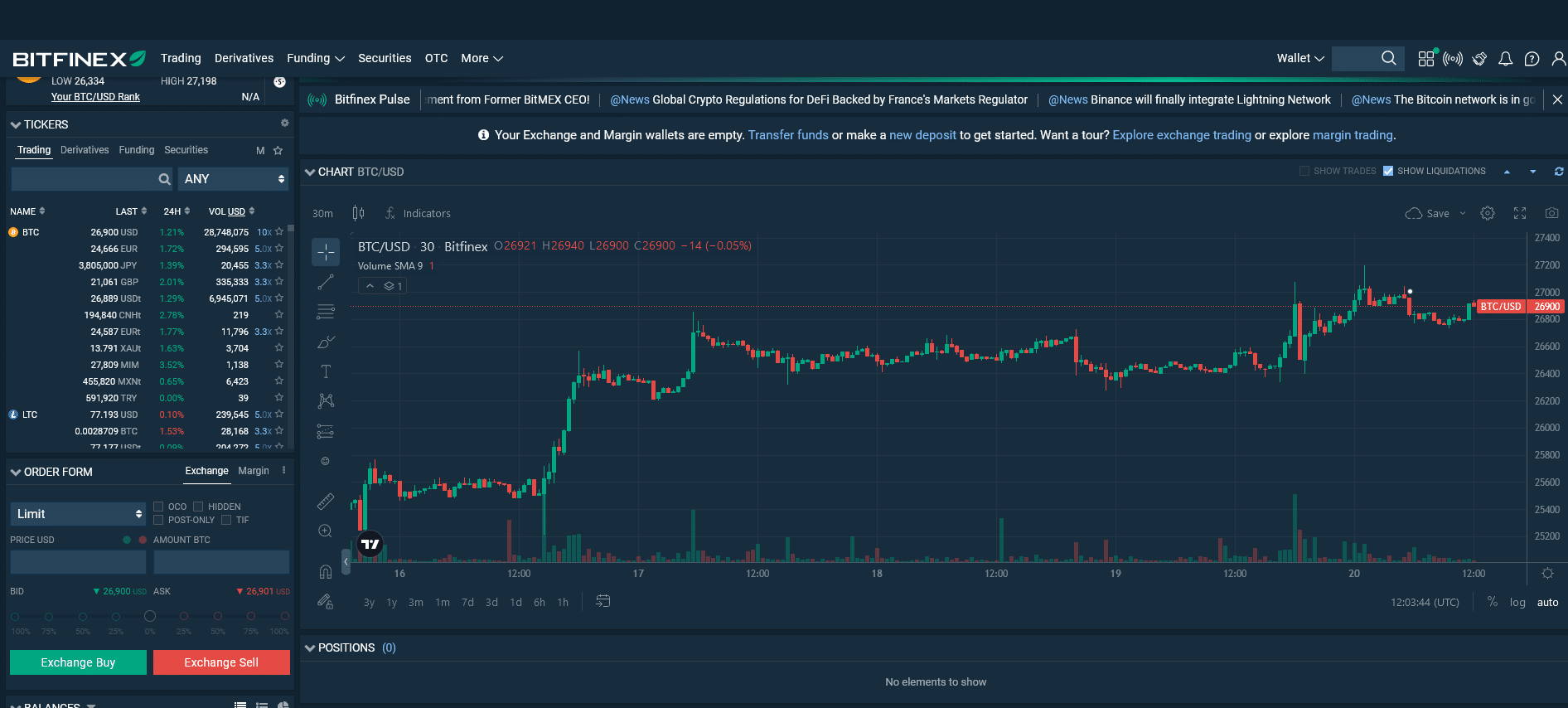This screenshot has height=708, width=1568.
Task: Toggle the favorites star filter in tickers
Action: [278, 150]
